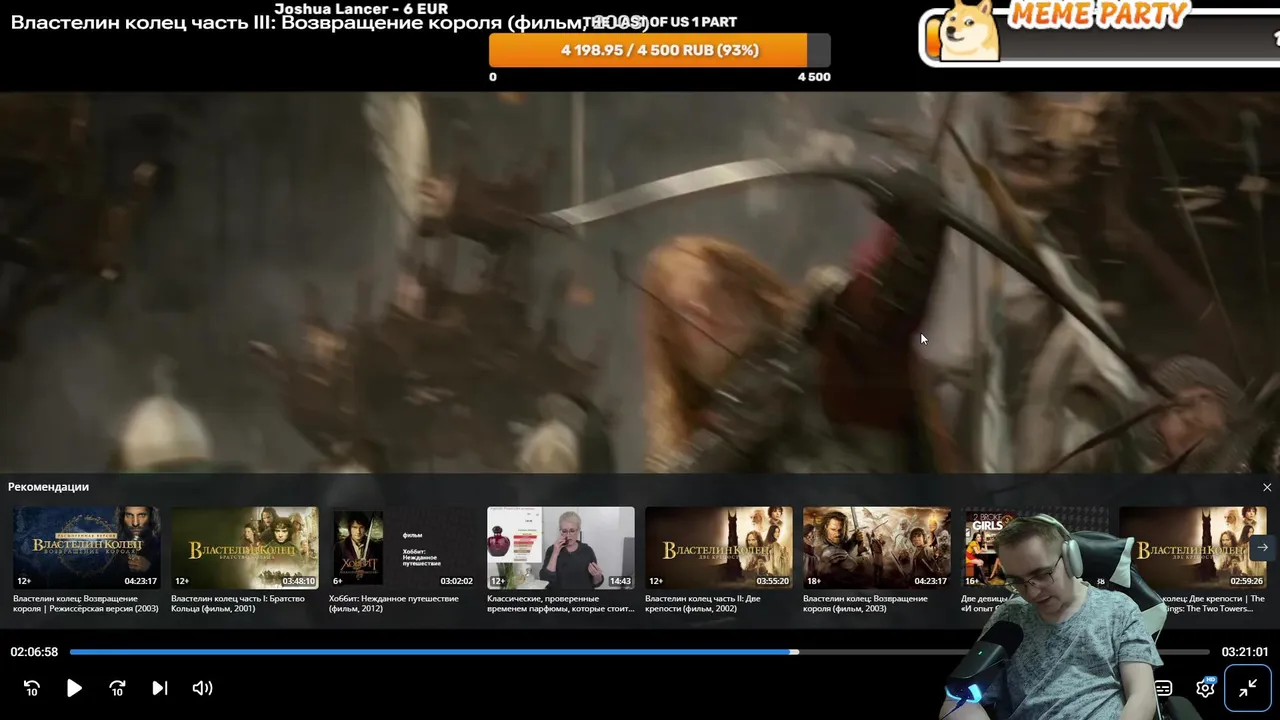Viewport: 1280px width, 720px height.
Task: Click the Рекомендации heading
Action: [48, 487]
